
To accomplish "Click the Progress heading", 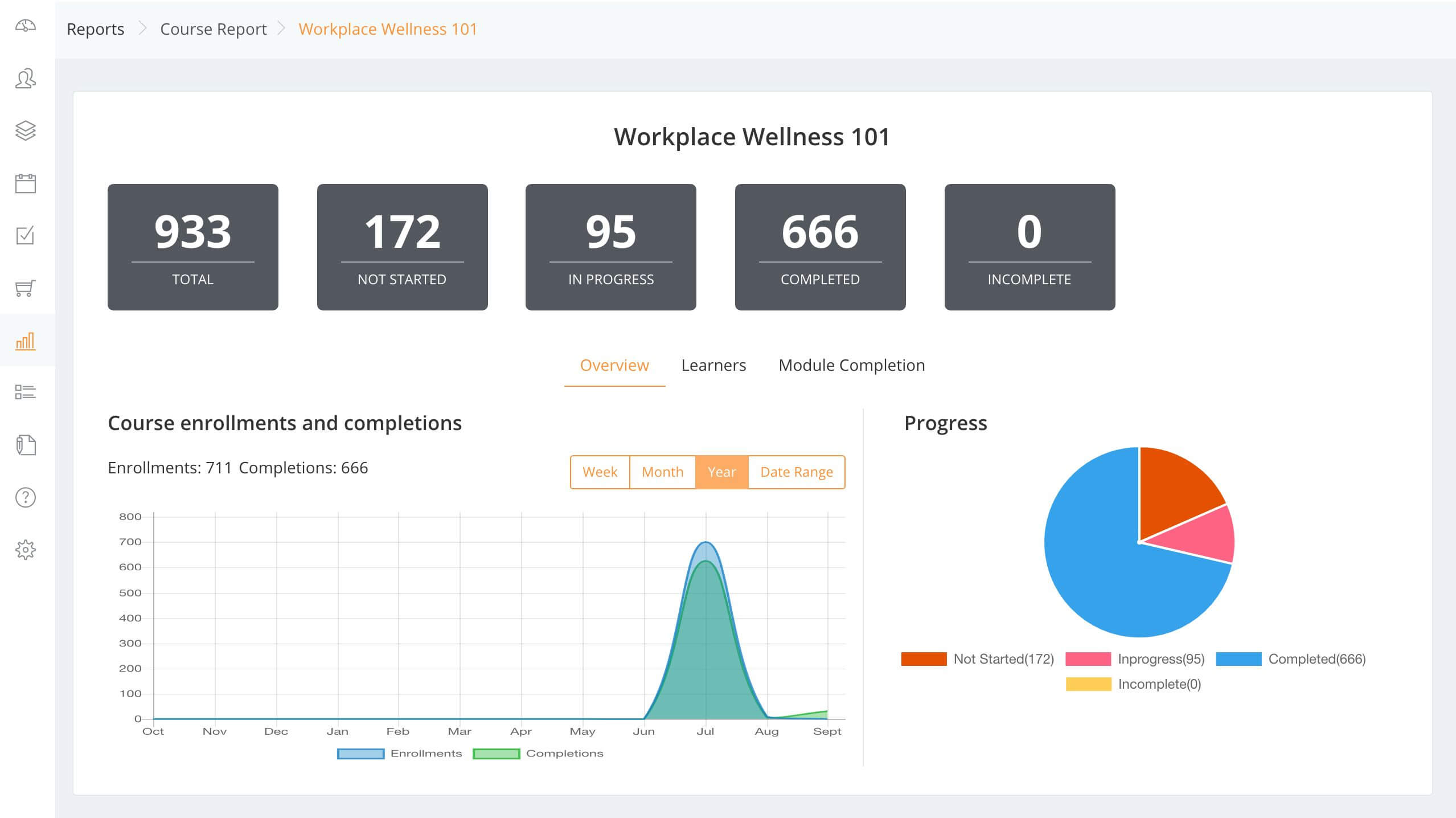I will [x=946, y=423].
